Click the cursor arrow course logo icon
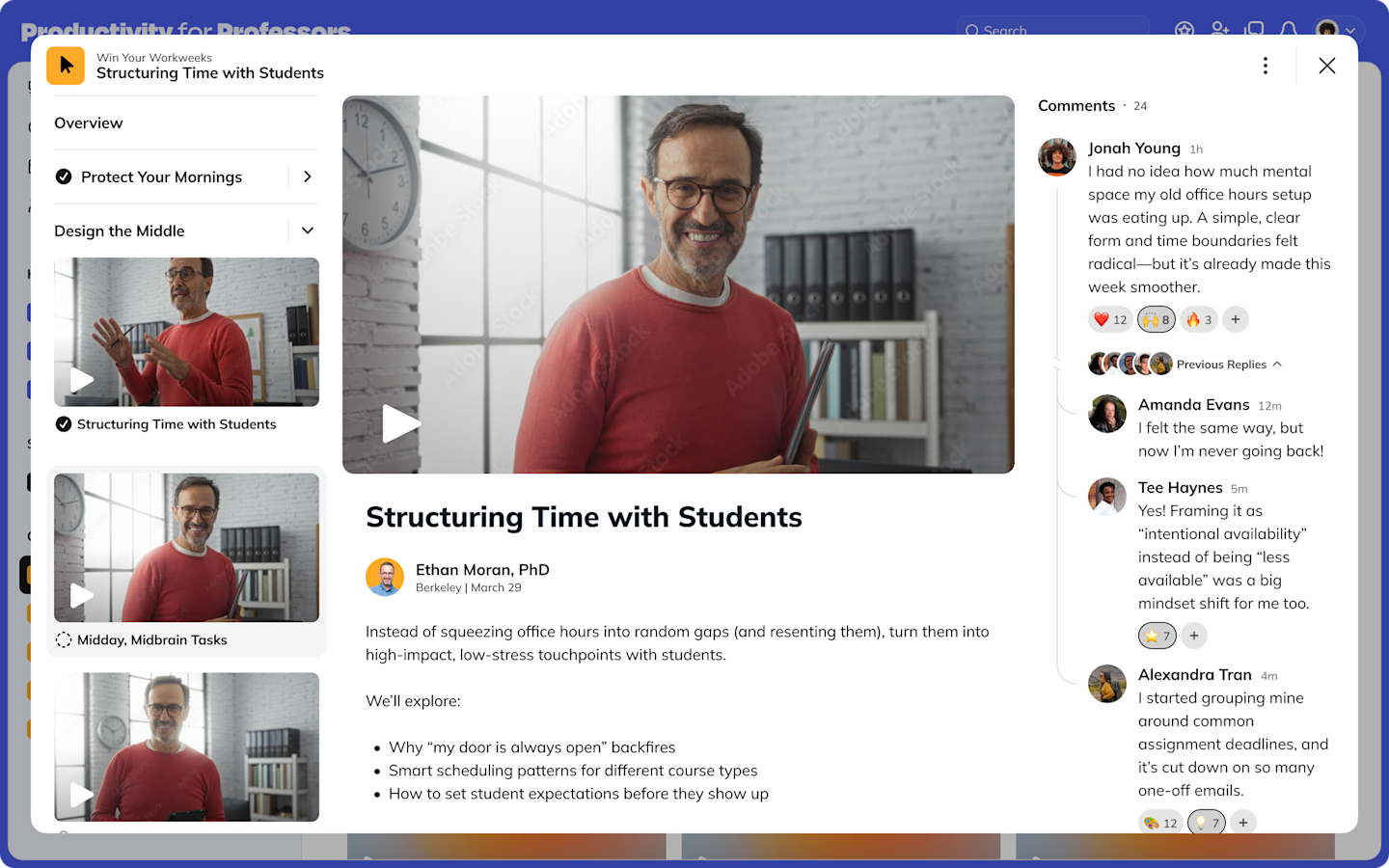The height and width of the screenshot is (868, 1389). 66,66
